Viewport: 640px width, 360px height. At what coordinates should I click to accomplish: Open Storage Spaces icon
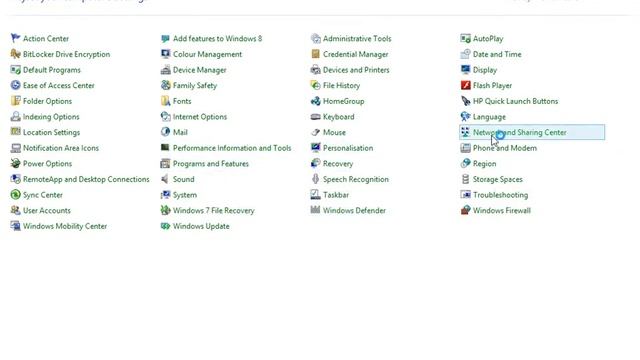click(x=465, y=179)
